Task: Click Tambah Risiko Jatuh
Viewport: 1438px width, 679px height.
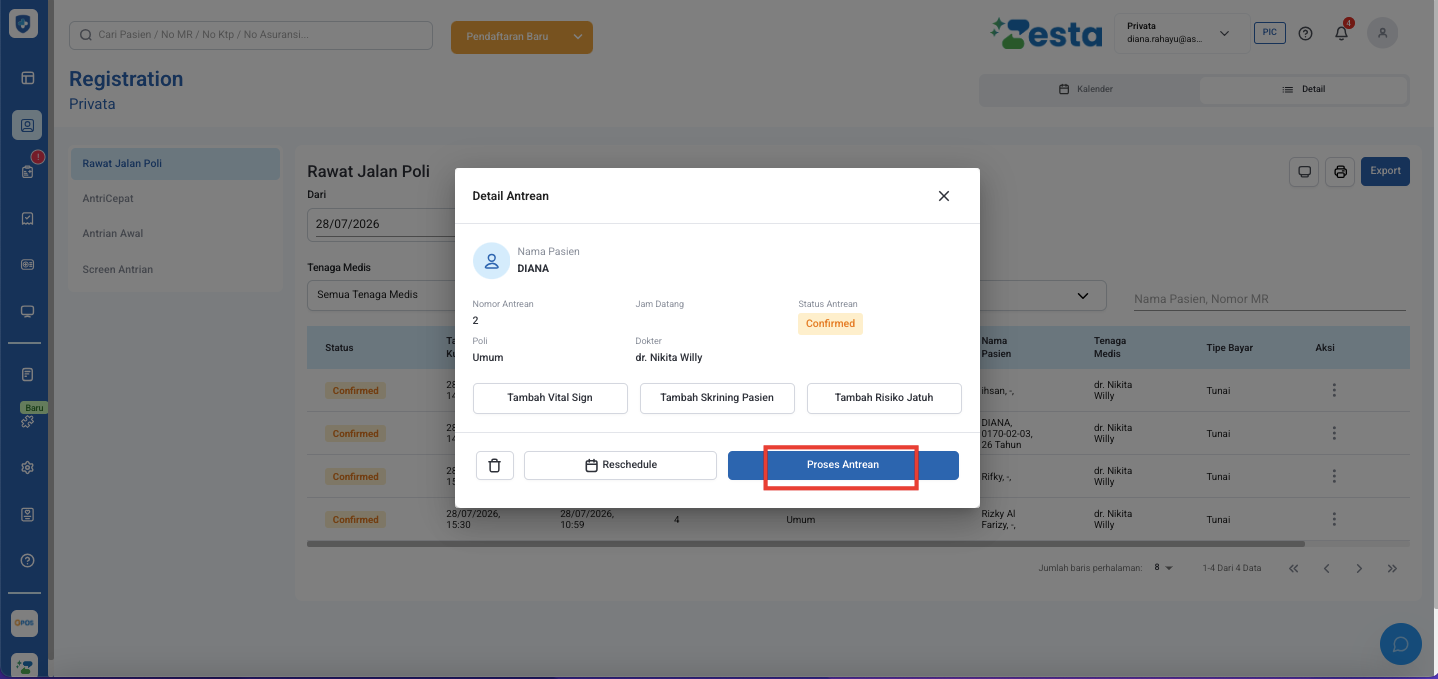Action: tap(884, 398)
